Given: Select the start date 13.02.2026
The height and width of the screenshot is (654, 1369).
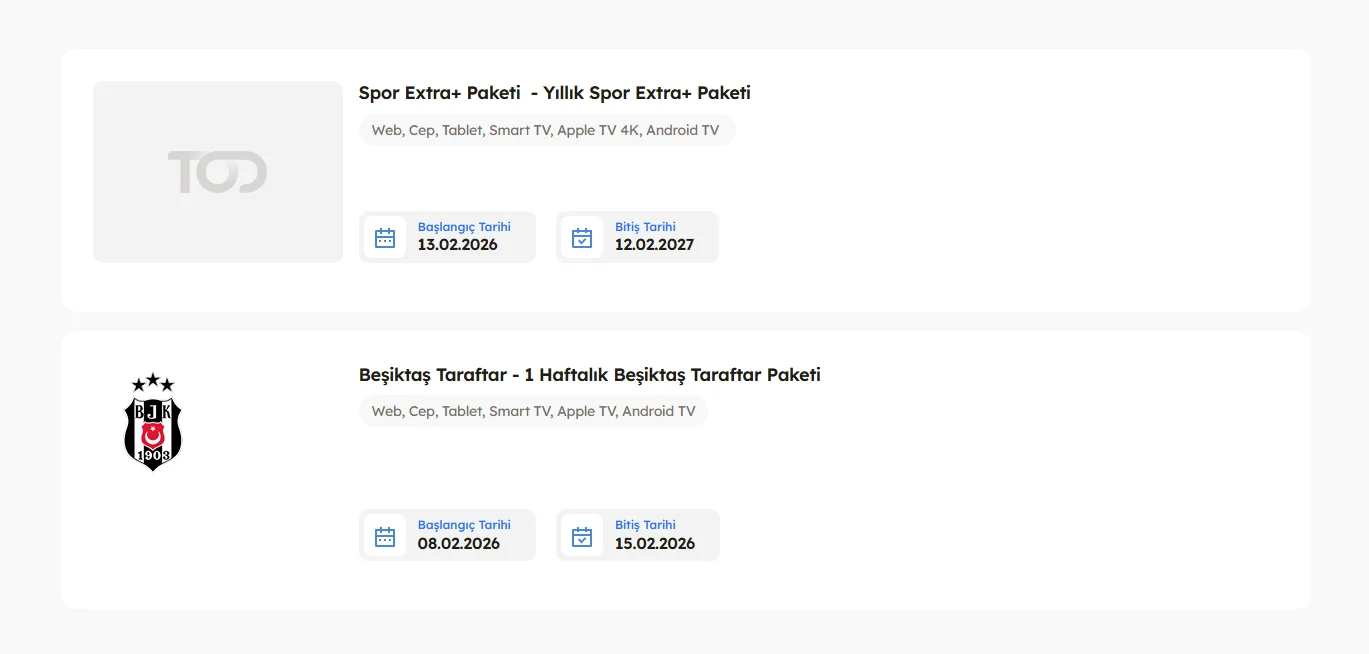Looking at the screenshot, I should [x=457, y=245].
